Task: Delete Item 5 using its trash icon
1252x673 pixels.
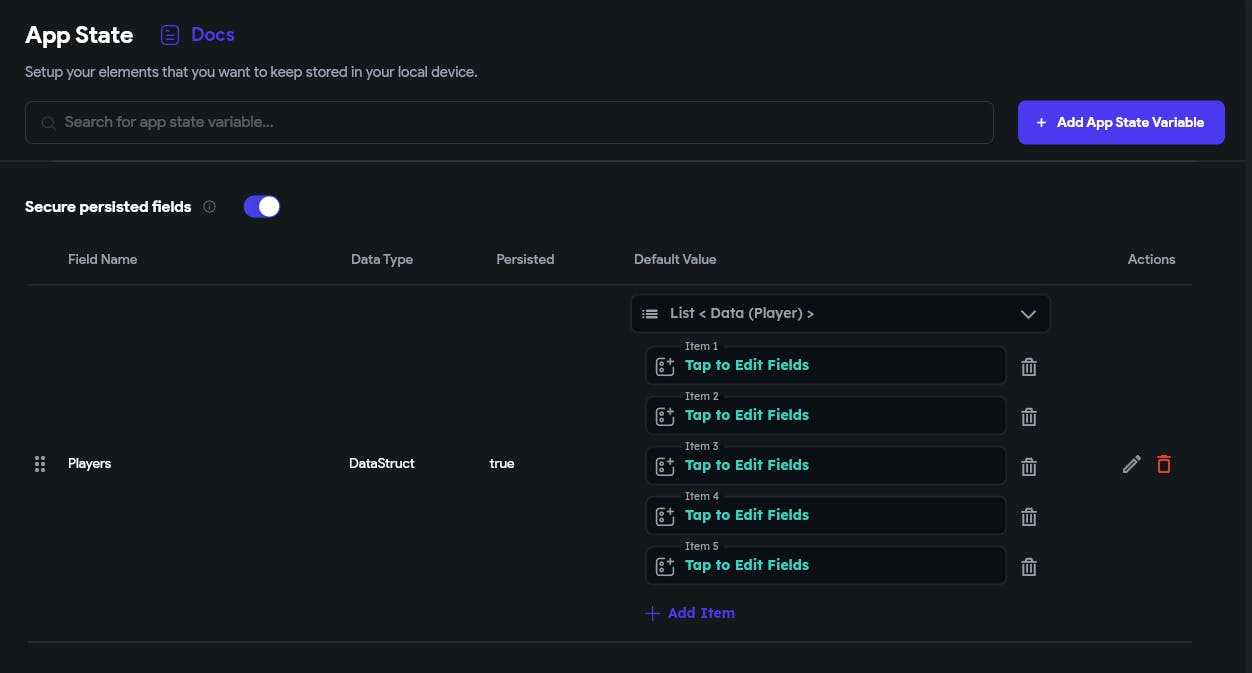Action: (x=1028, y=567)
